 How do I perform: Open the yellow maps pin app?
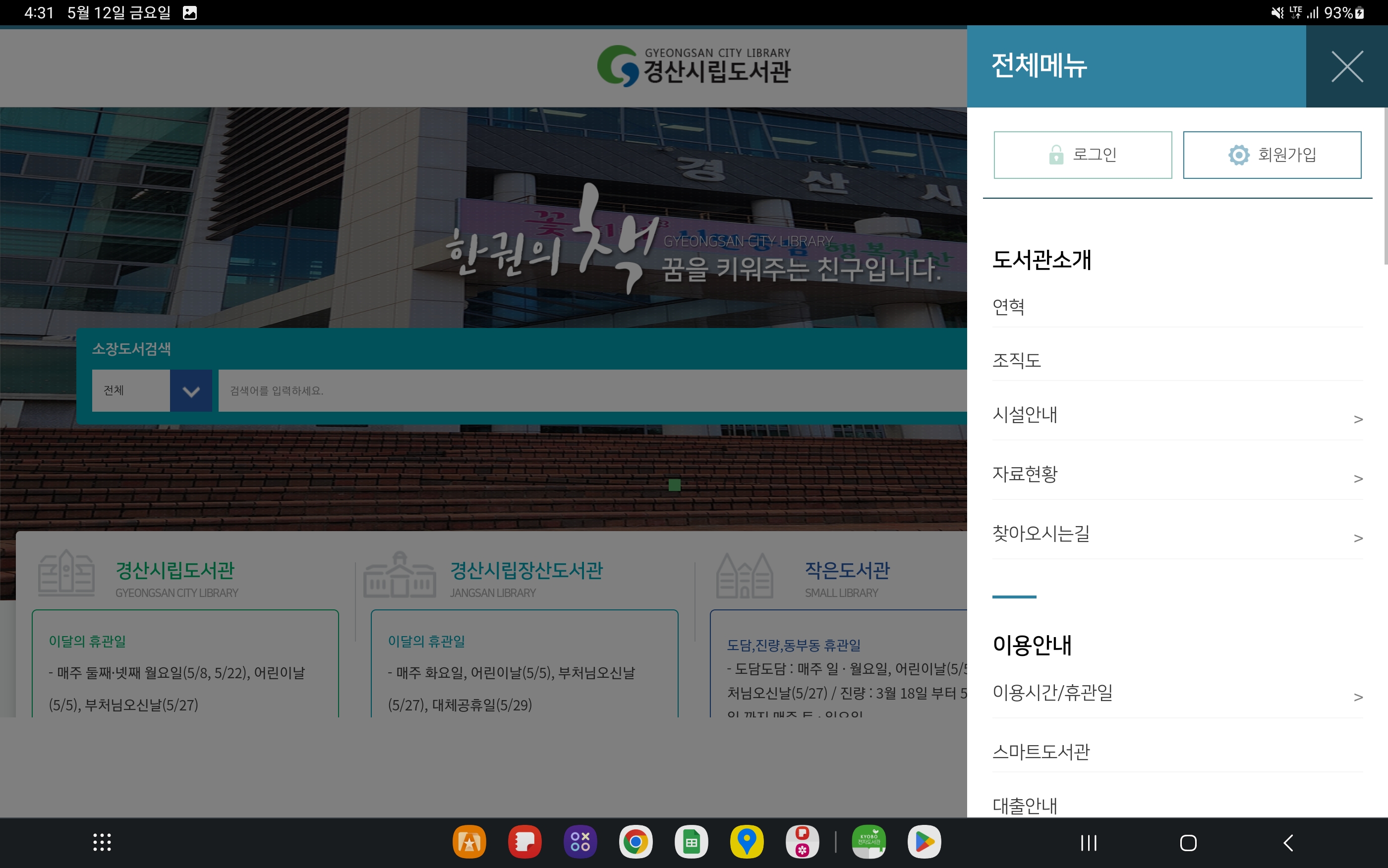(747, 842)
